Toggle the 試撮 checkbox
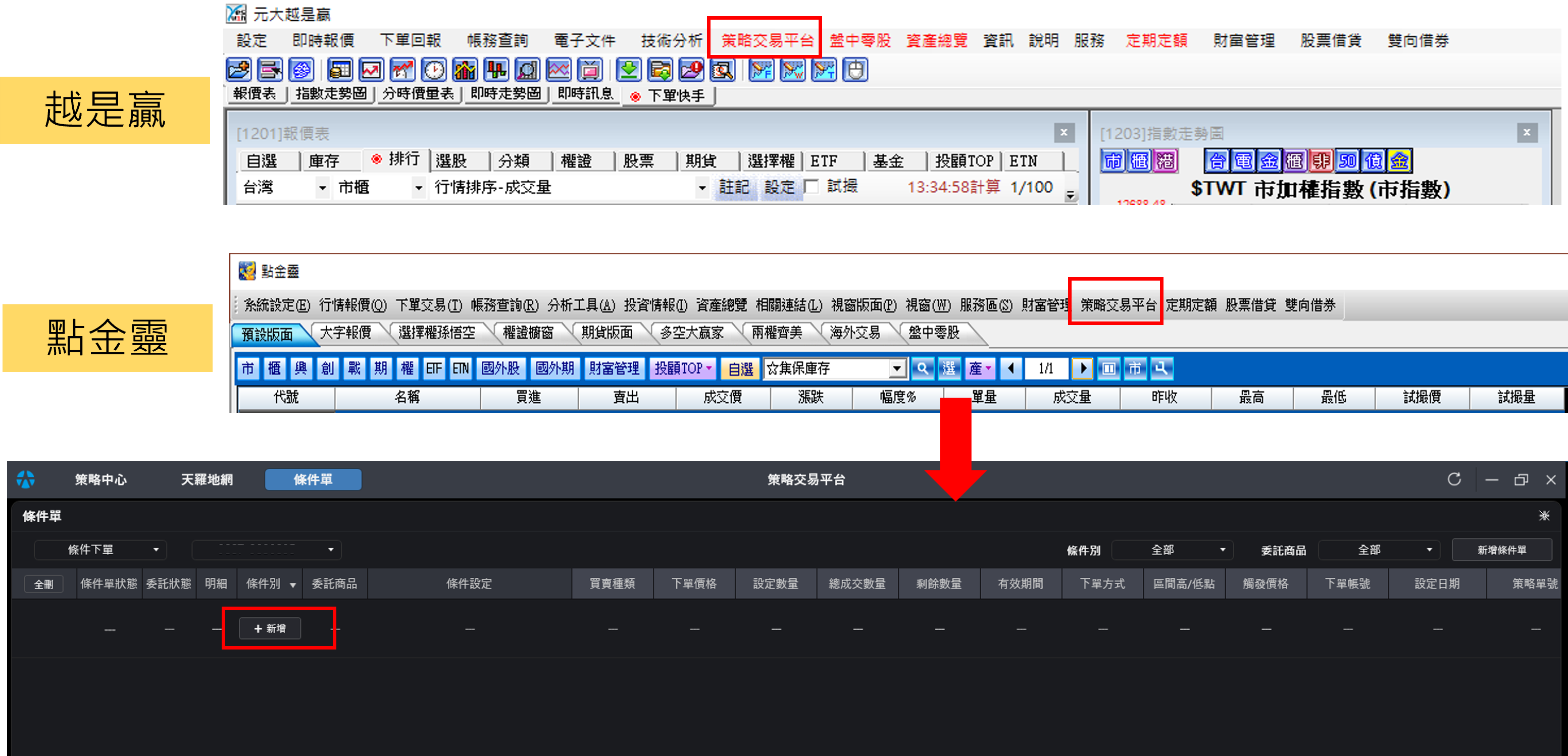Image resolution: width=1568 pixels, height=756 pixels. point(812,186)
